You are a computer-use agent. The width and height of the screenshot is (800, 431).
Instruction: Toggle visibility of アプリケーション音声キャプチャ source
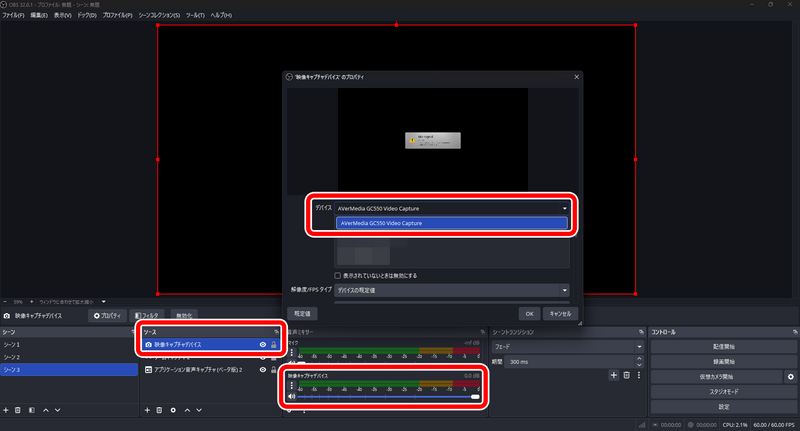coord(263,370)
